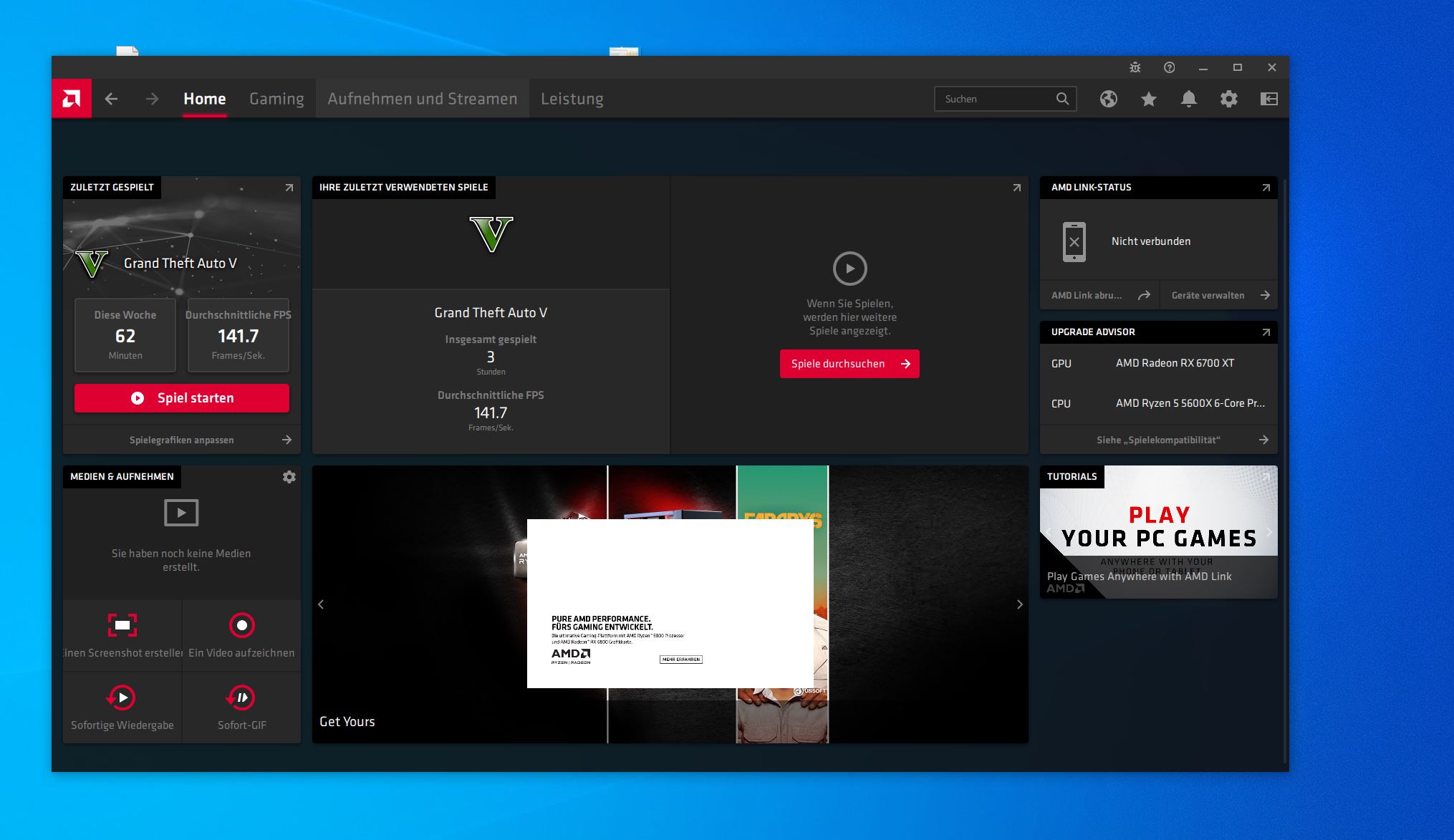Open the help question mark icon
1454x840 pixels.
pos(1169,67)
